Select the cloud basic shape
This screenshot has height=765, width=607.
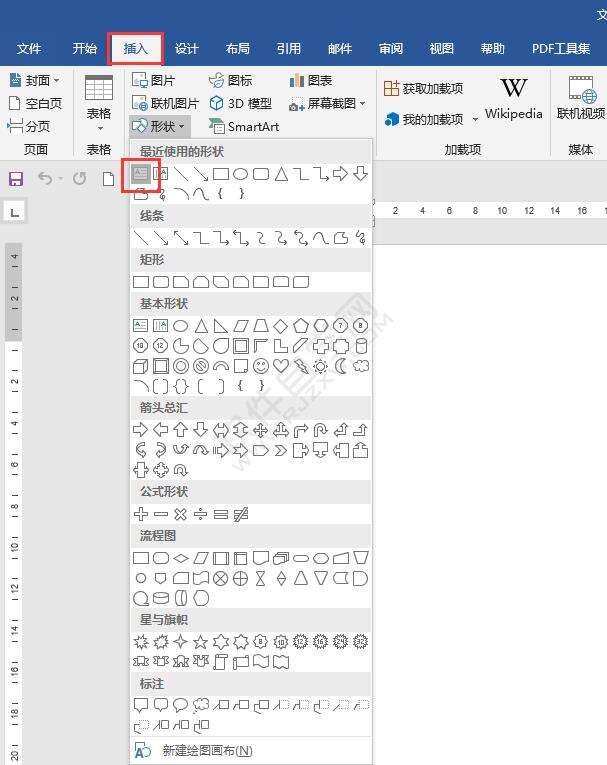tap(361, 365)
